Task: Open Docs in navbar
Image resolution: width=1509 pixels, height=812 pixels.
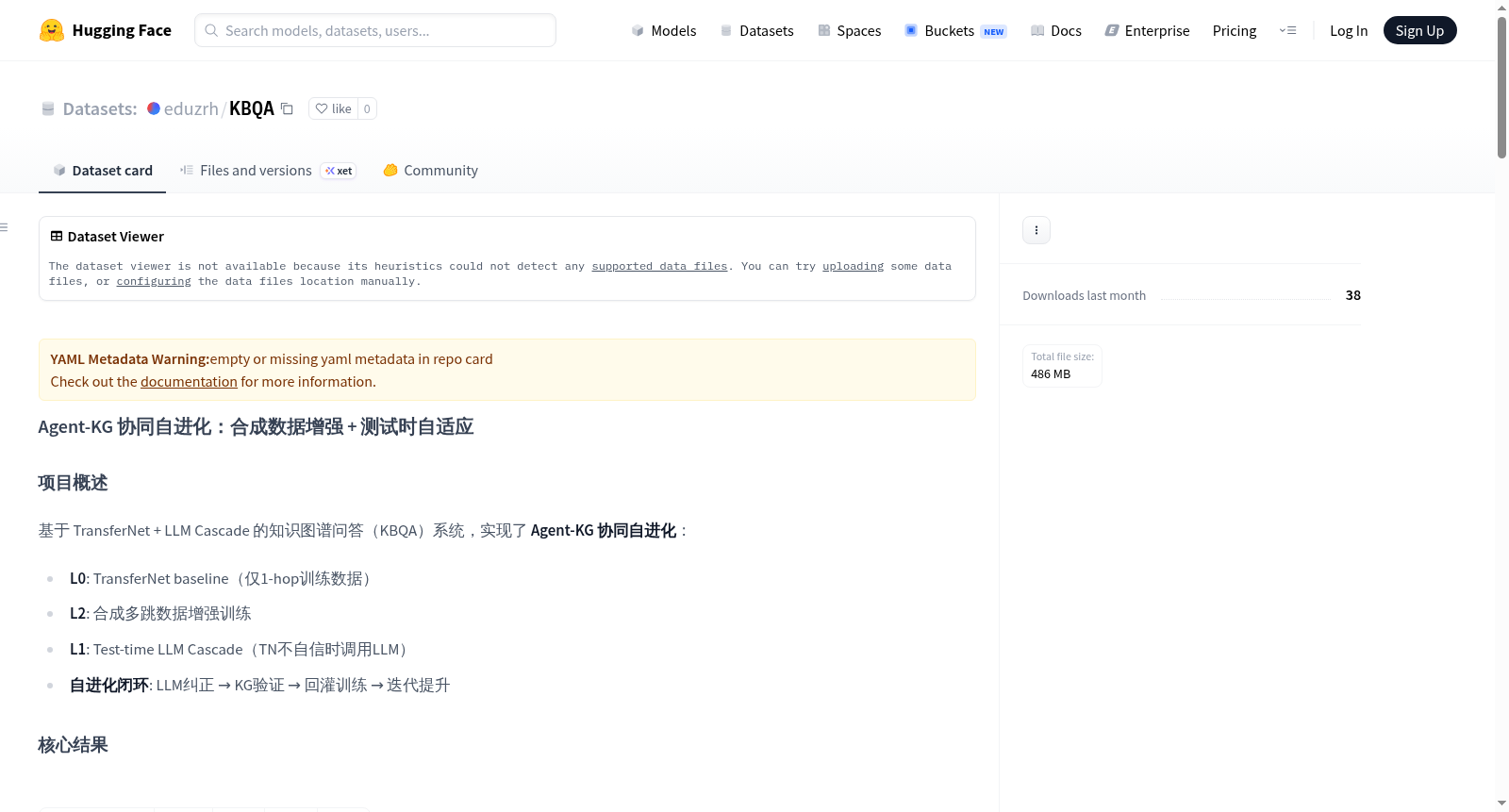Action: pos(1056,30)
